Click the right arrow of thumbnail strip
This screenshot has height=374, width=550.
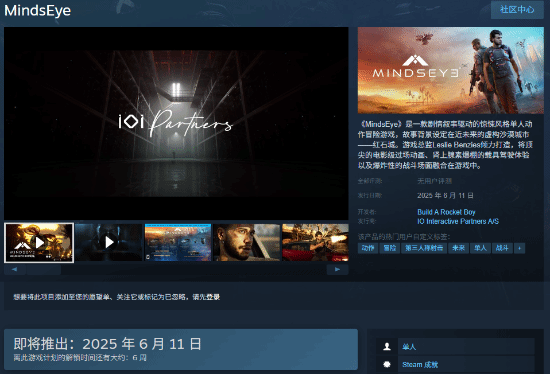click(x=337, y=269)
